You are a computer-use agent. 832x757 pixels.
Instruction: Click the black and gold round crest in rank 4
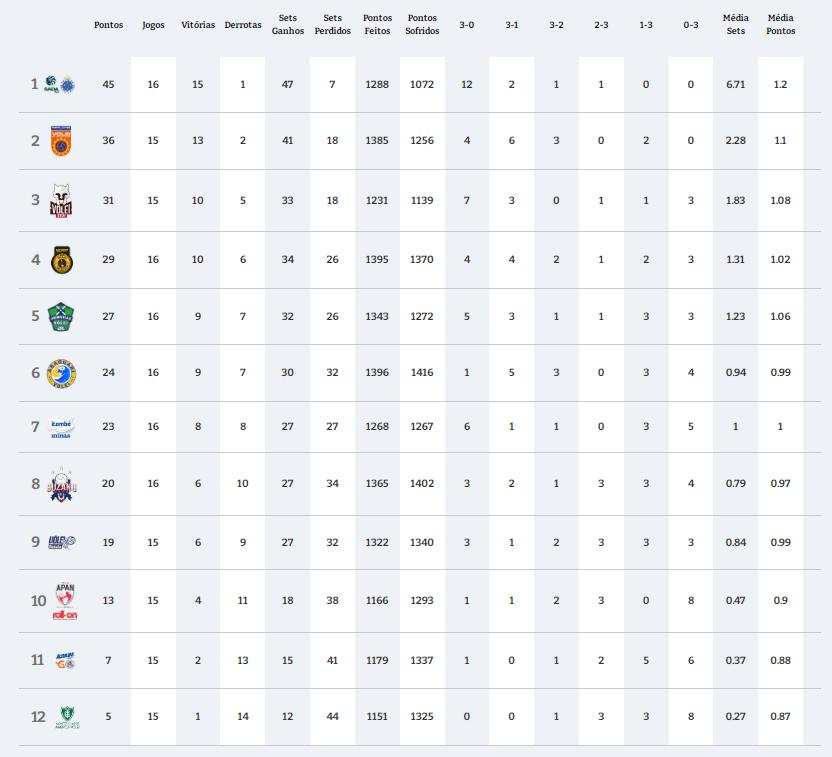point(62,260)
